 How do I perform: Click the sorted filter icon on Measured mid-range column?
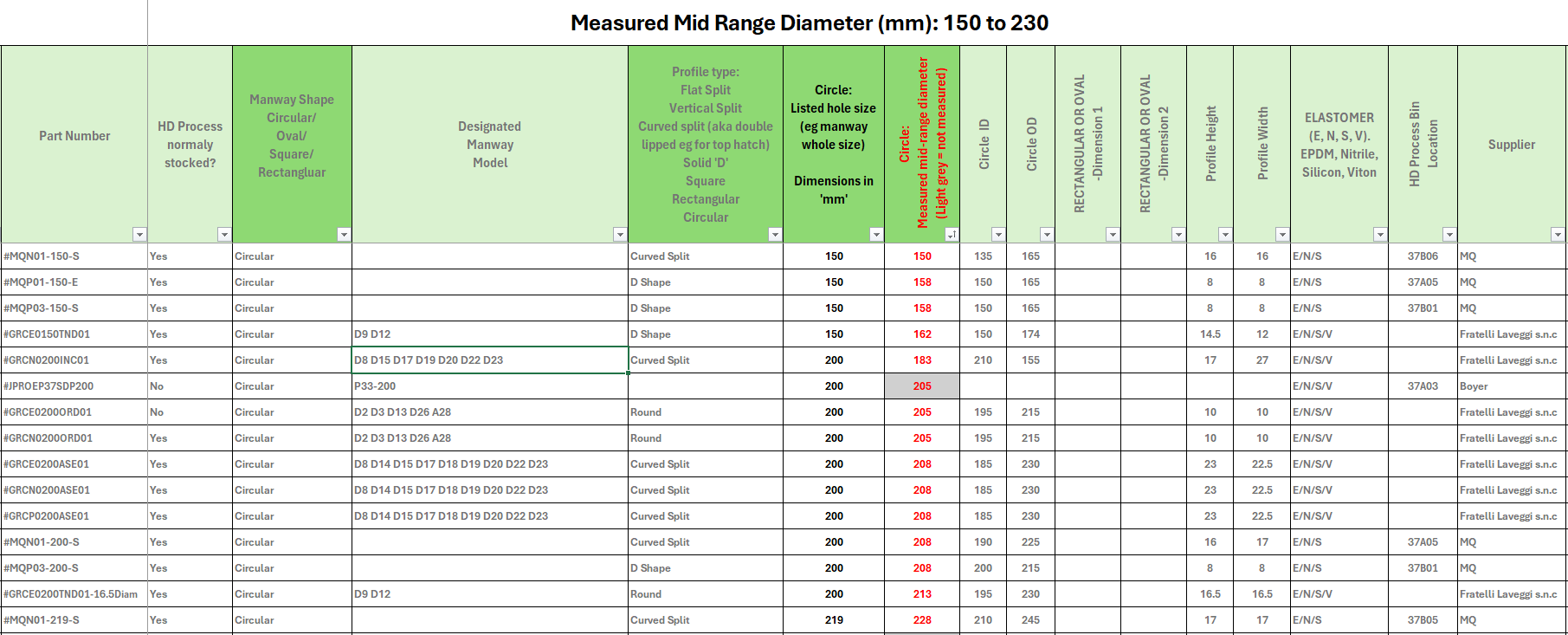952,235
